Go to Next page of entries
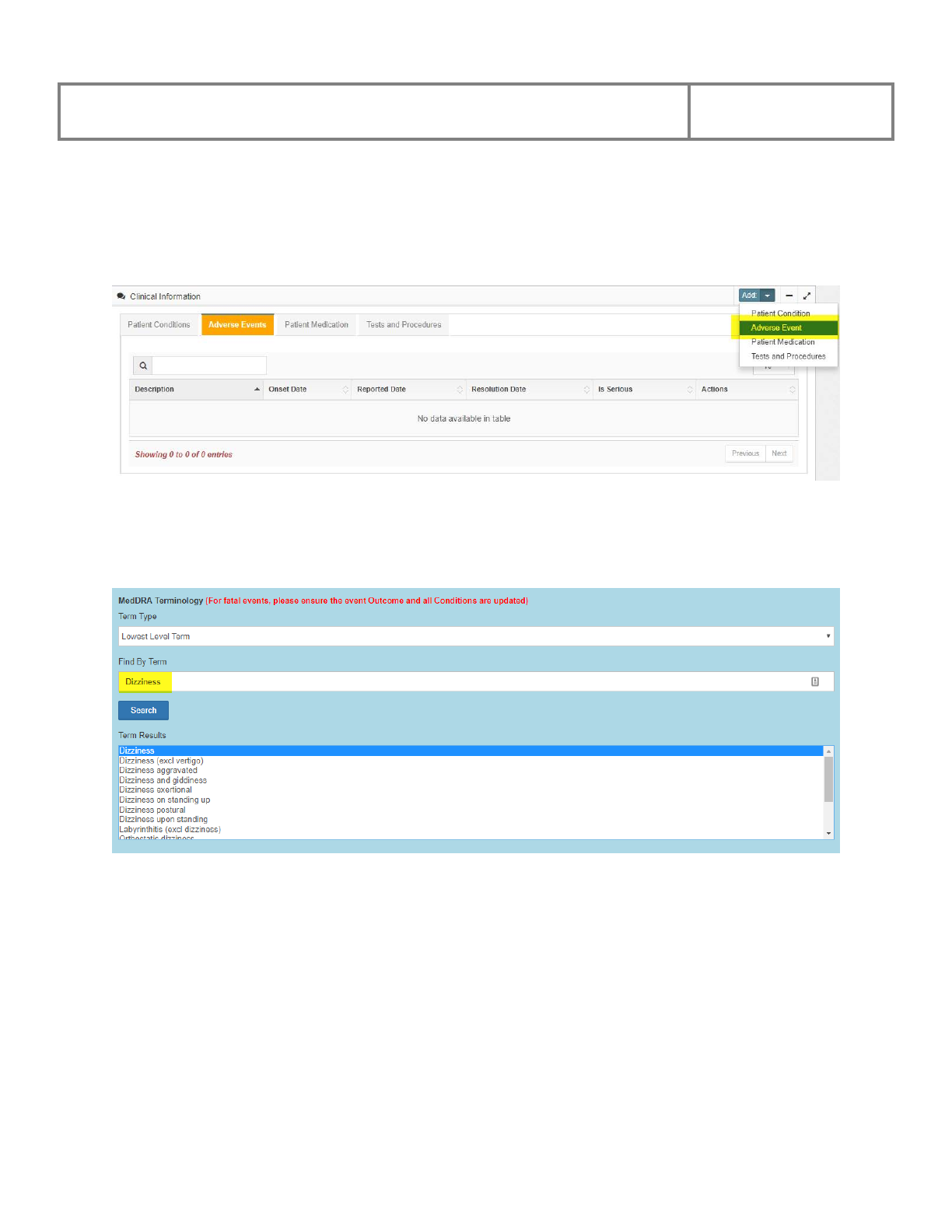This screenshot has height=1232, width=952. tap(779, 453)
